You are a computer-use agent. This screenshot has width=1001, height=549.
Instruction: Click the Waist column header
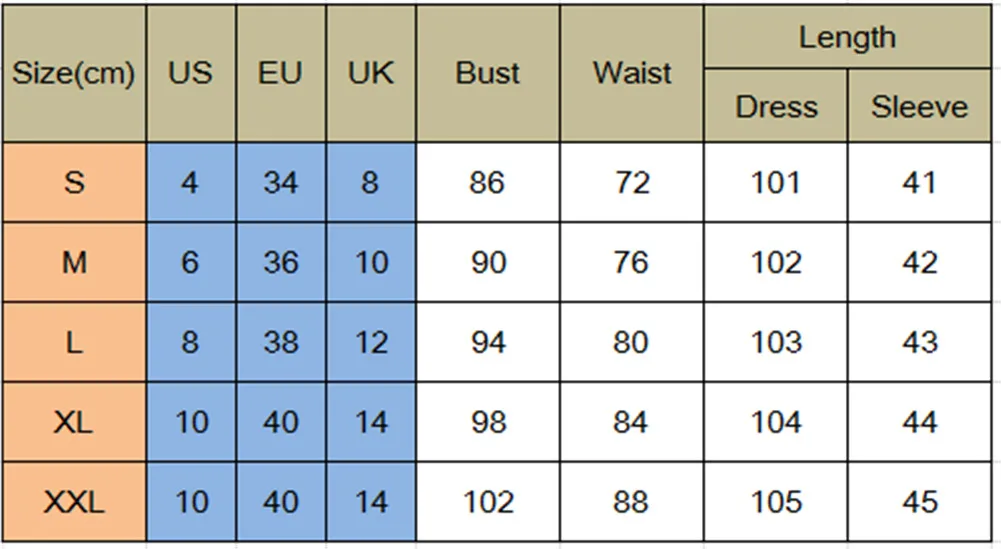point(632,73)
